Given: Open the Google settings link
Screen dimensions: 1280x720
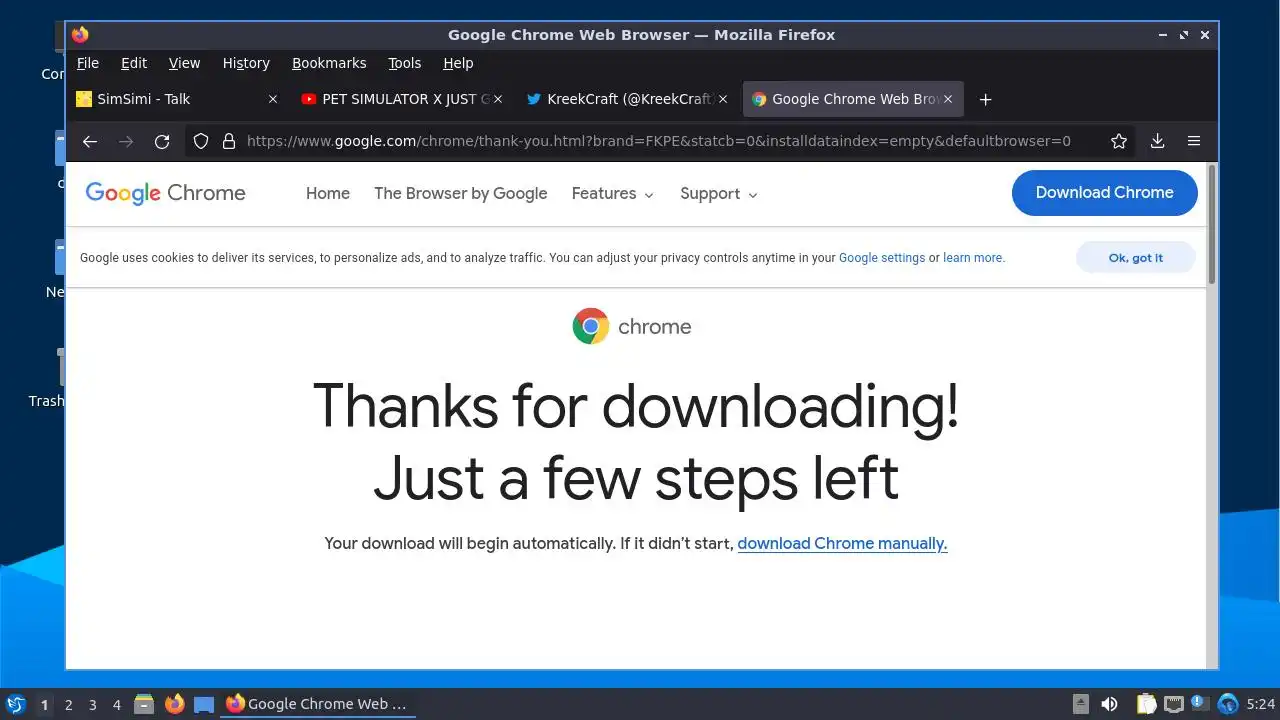Looking at the screenshot, I should (882, 258).
